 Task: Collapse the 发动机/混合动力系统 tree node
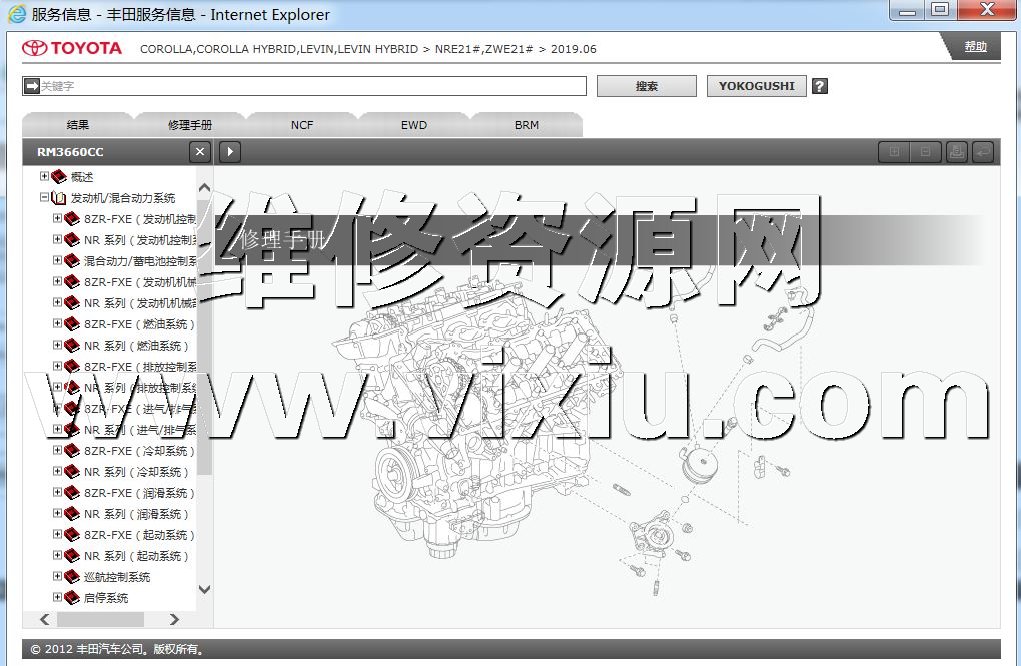(x=44, y=198)
